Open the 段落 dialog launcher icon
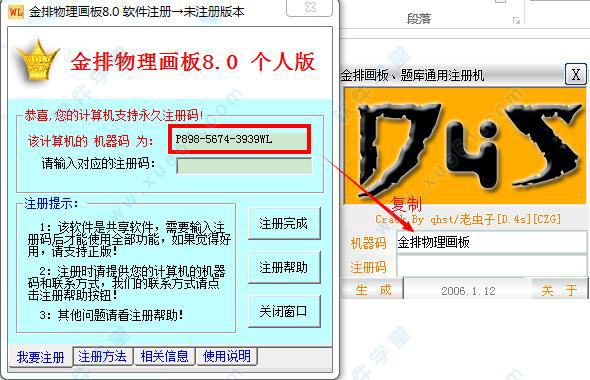590x380 pixels. click(516, 20)
